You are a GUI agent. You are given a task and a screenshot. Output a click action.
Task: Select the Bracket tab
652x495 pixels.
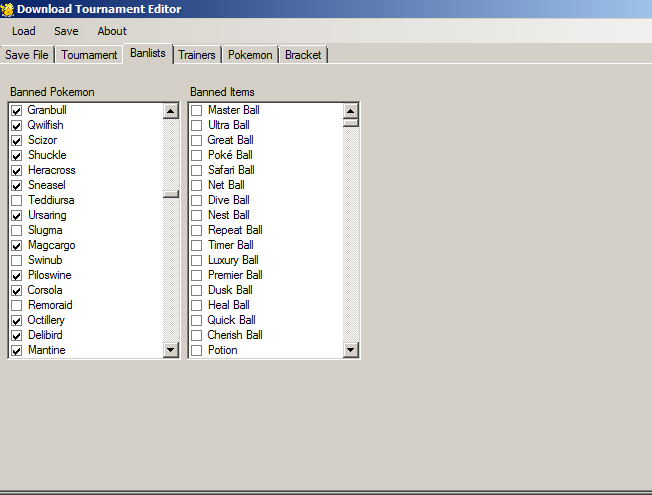click(303, 55)
